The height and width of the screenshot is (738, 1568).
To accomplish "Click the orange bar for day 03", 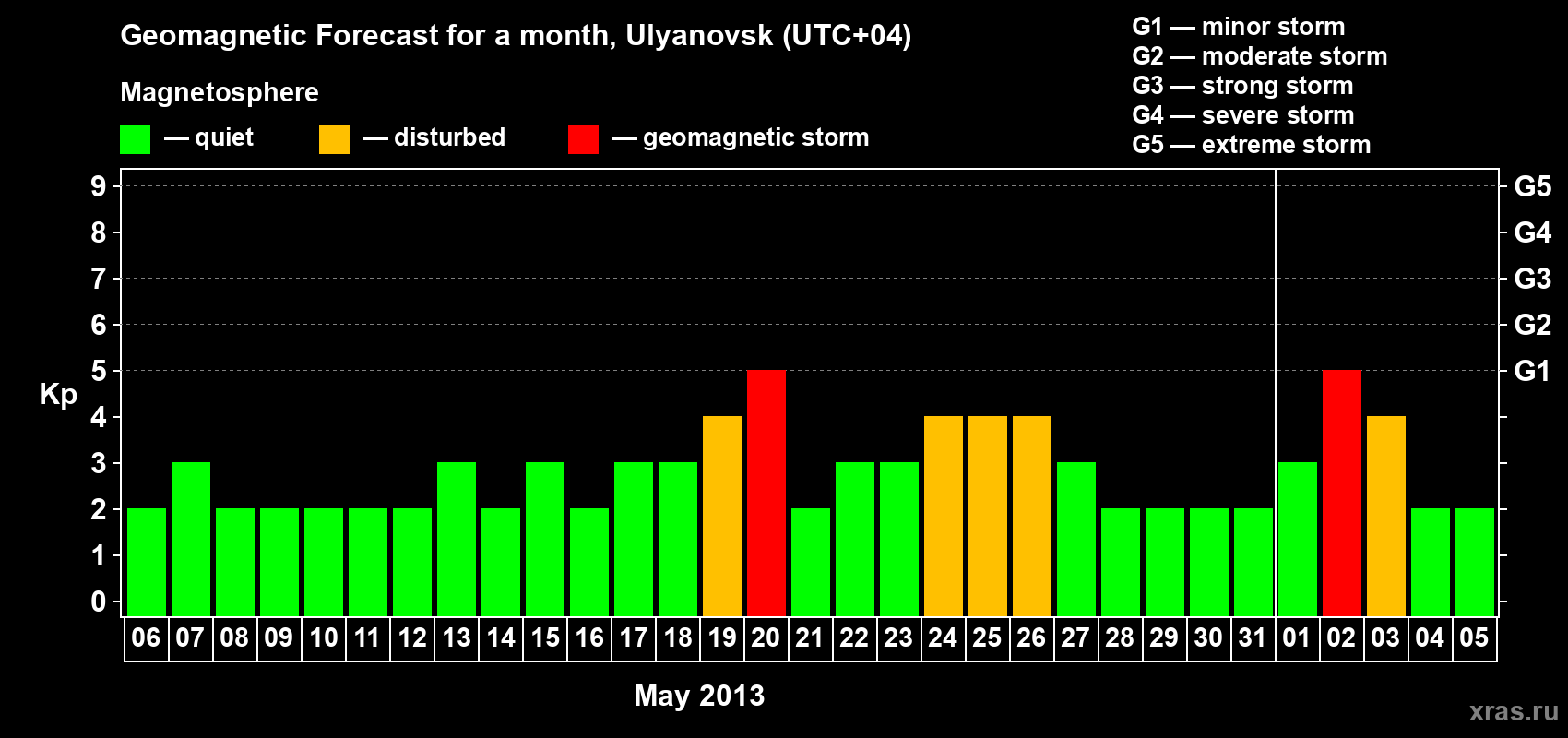I will click(x=1386, y=516).
